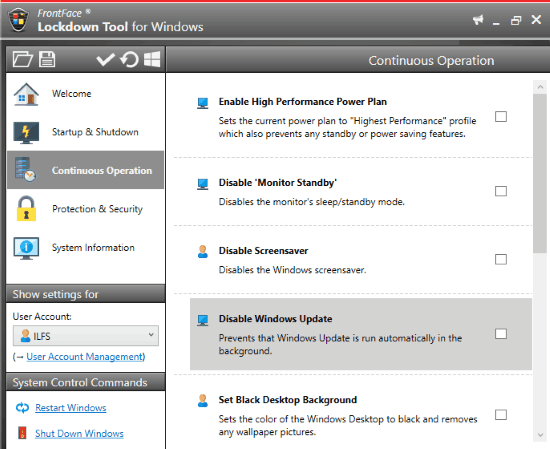Toggle the Disable Windows Update checkbox
Viewport: 550px width, 449px height.
pos(501,334)
